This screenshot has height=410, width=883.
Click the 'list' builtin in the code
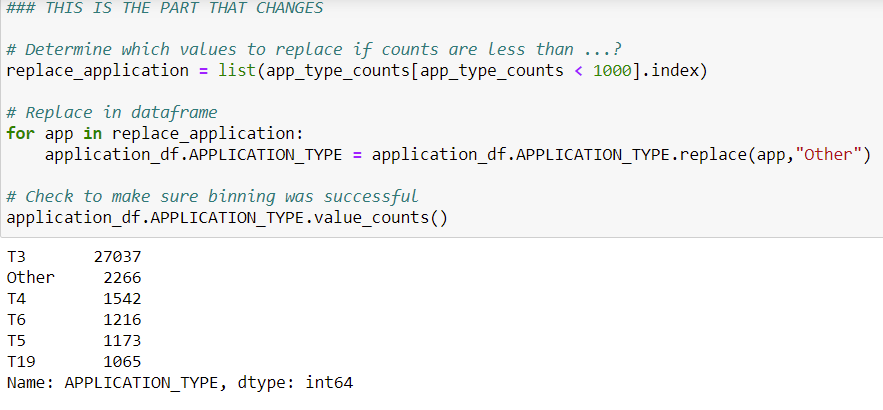(237, 71)
